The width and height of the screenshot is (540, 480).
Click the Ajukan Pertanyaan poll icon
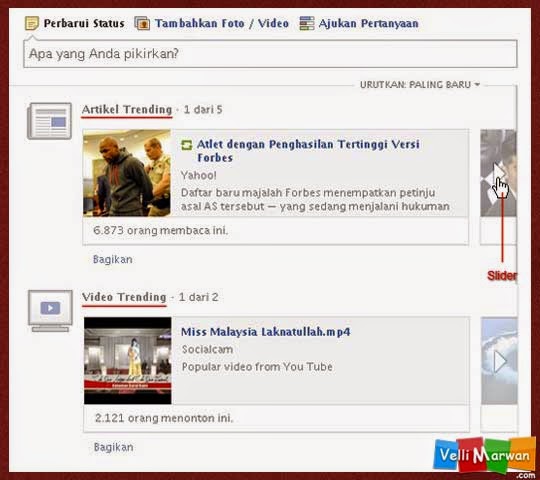coord(307,23)
